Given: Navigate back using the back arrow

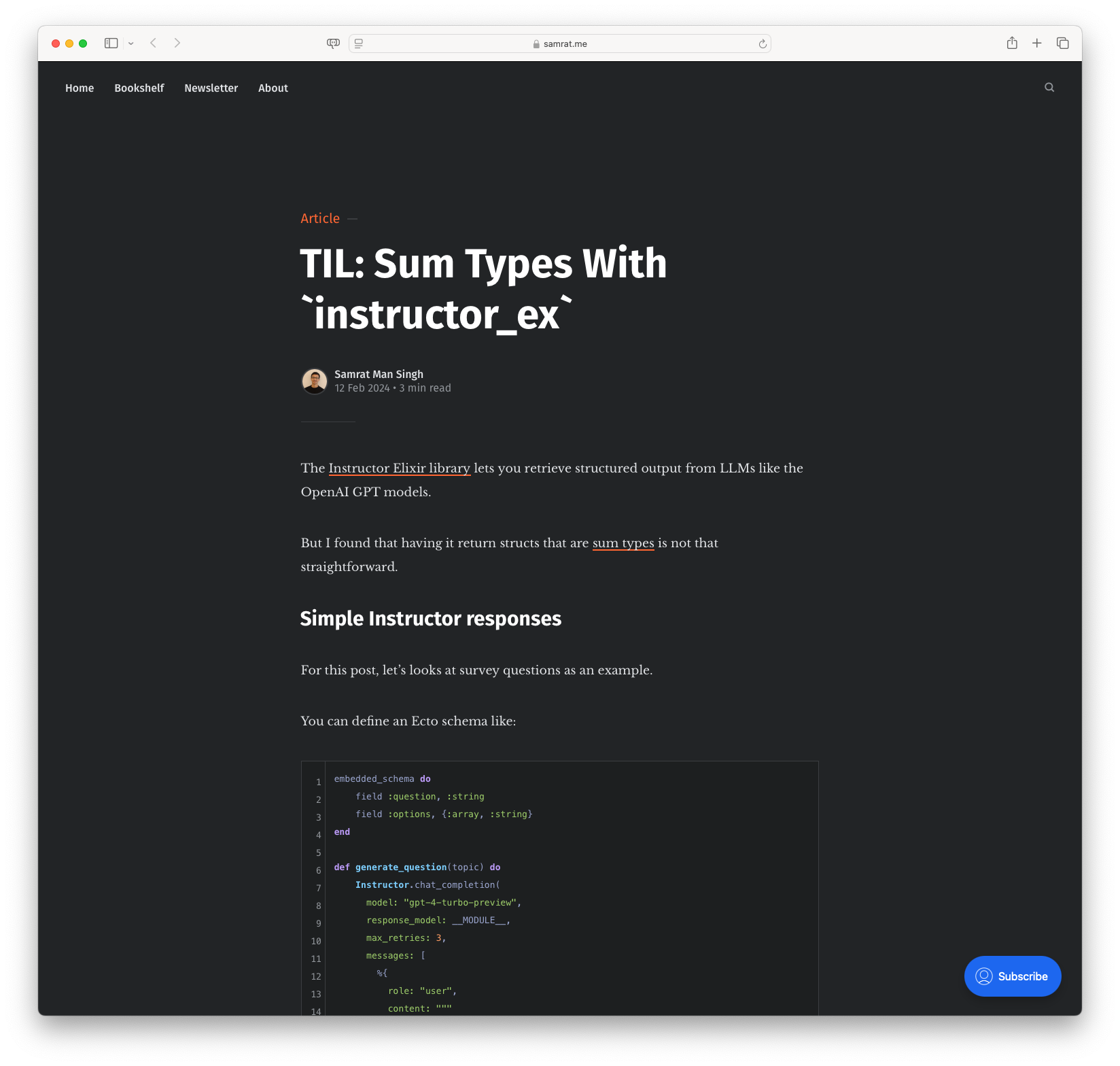Looking at the screenshot, I should tap(153, 43).
